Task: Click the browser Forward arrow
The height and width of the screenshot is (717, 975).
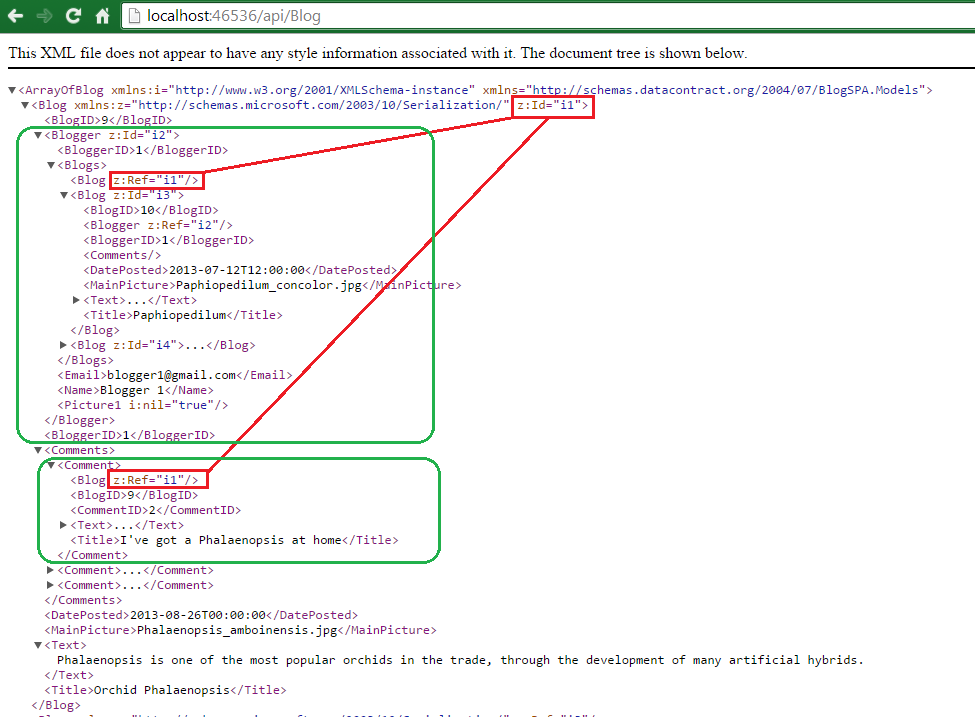Action: 44,16
